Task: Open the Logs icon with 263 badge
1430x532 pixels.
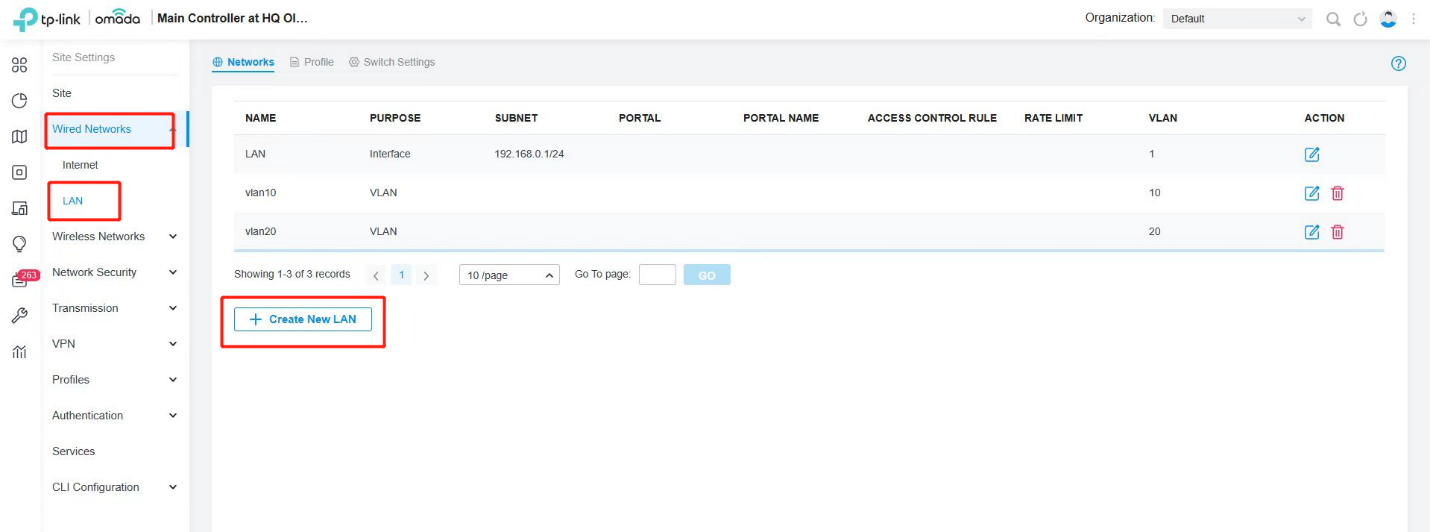Action: (22, 278)
